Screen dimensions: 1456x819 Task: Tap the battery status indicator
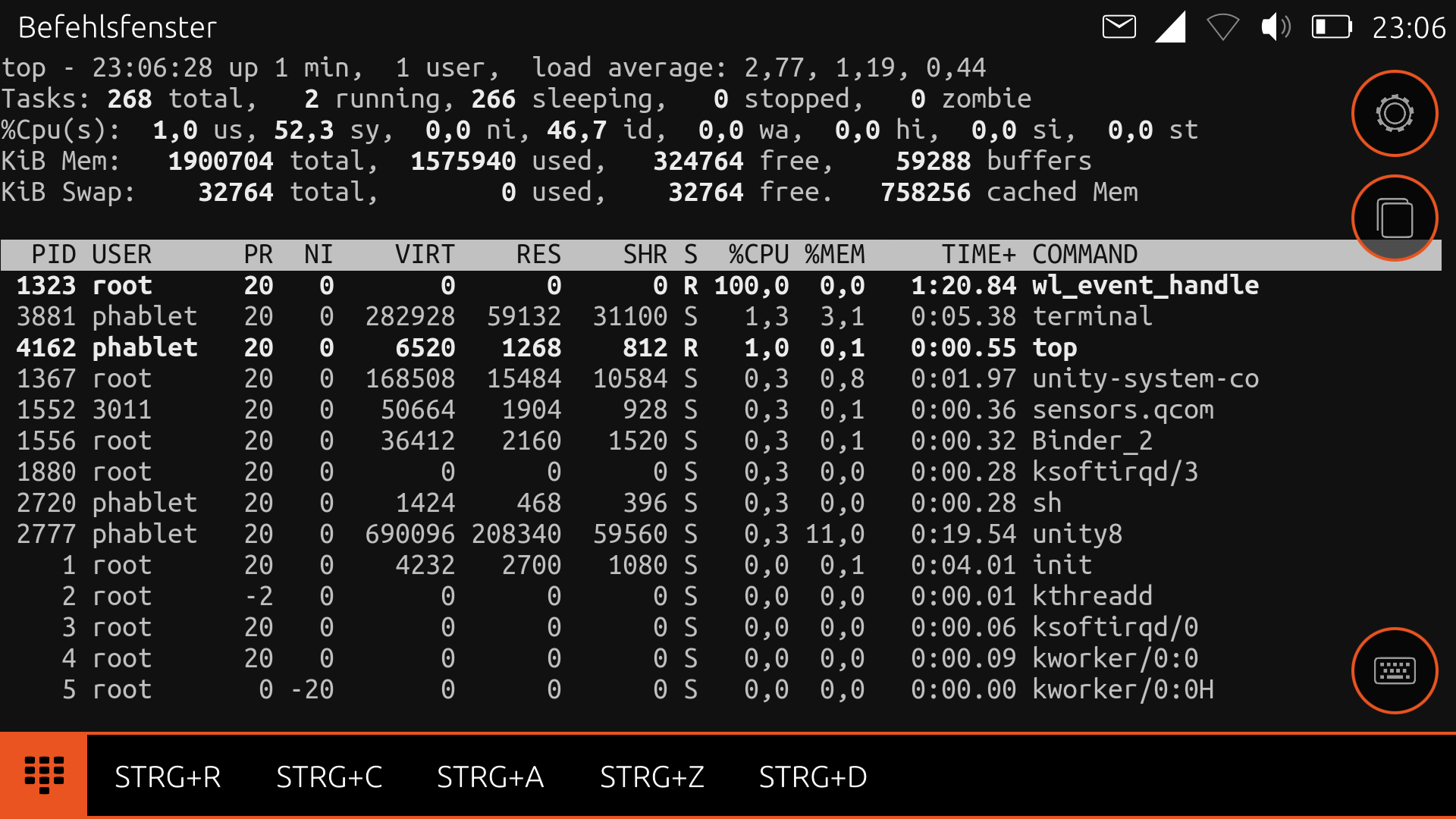1332,27
